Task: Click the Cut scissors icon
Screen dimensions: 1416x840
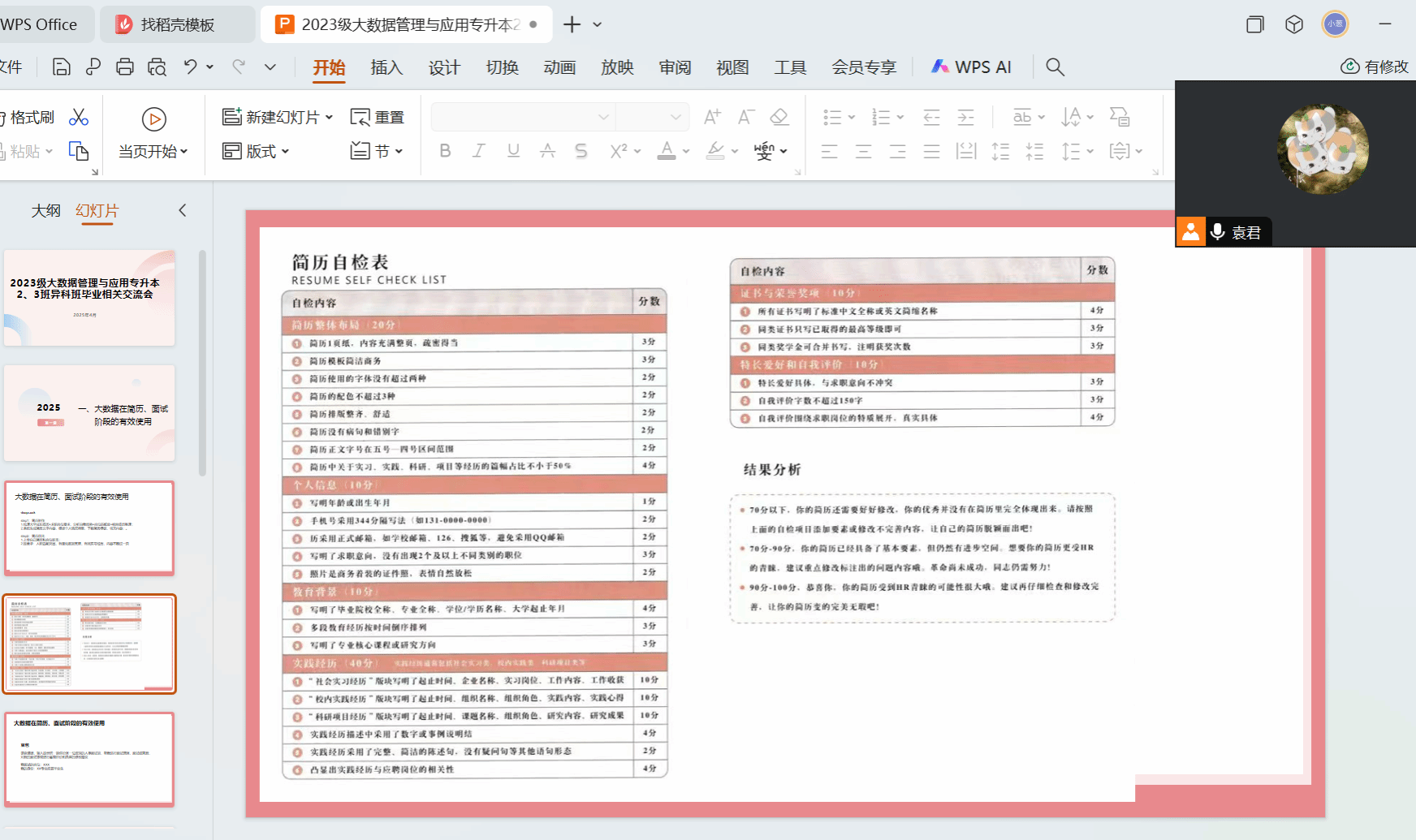Action: 79,118
